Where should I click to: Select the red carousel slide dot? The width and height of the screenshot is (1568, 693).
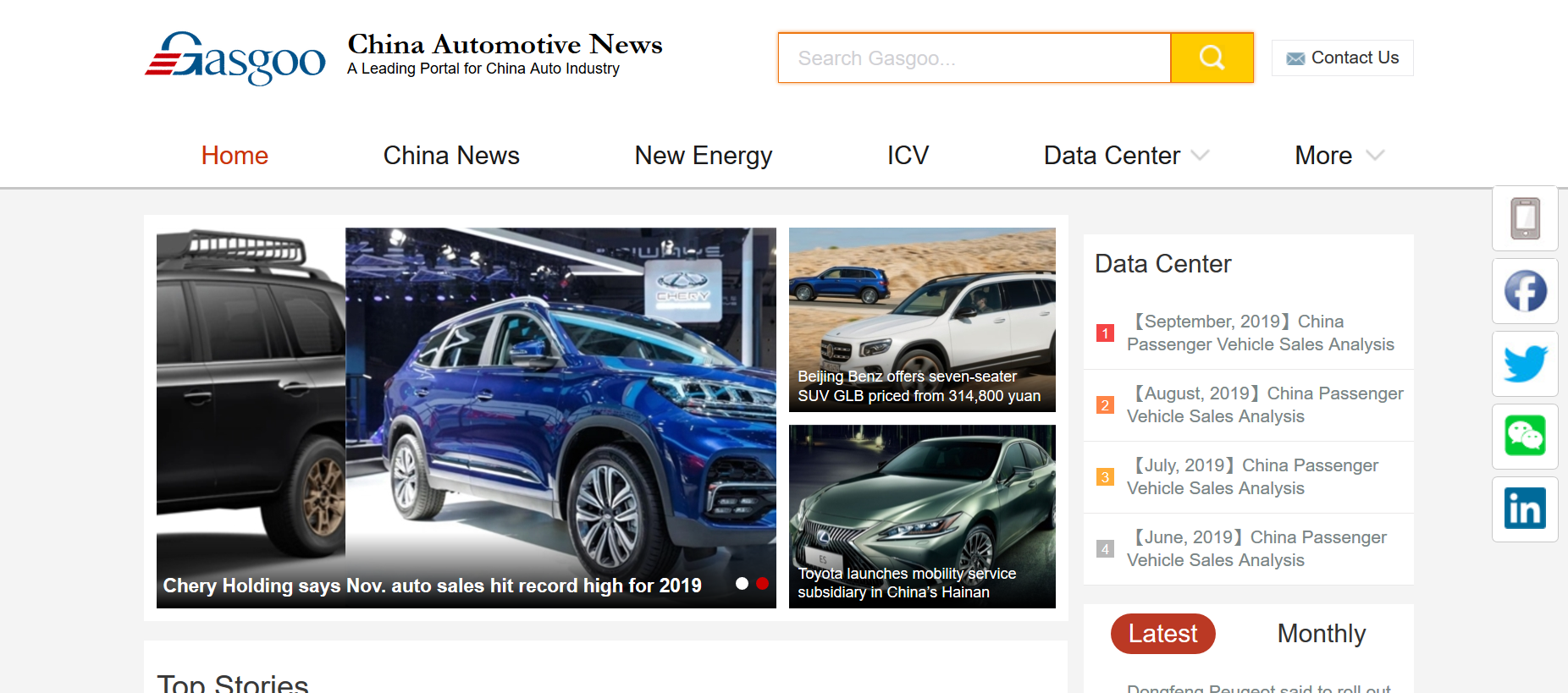[x=762, y=584]
